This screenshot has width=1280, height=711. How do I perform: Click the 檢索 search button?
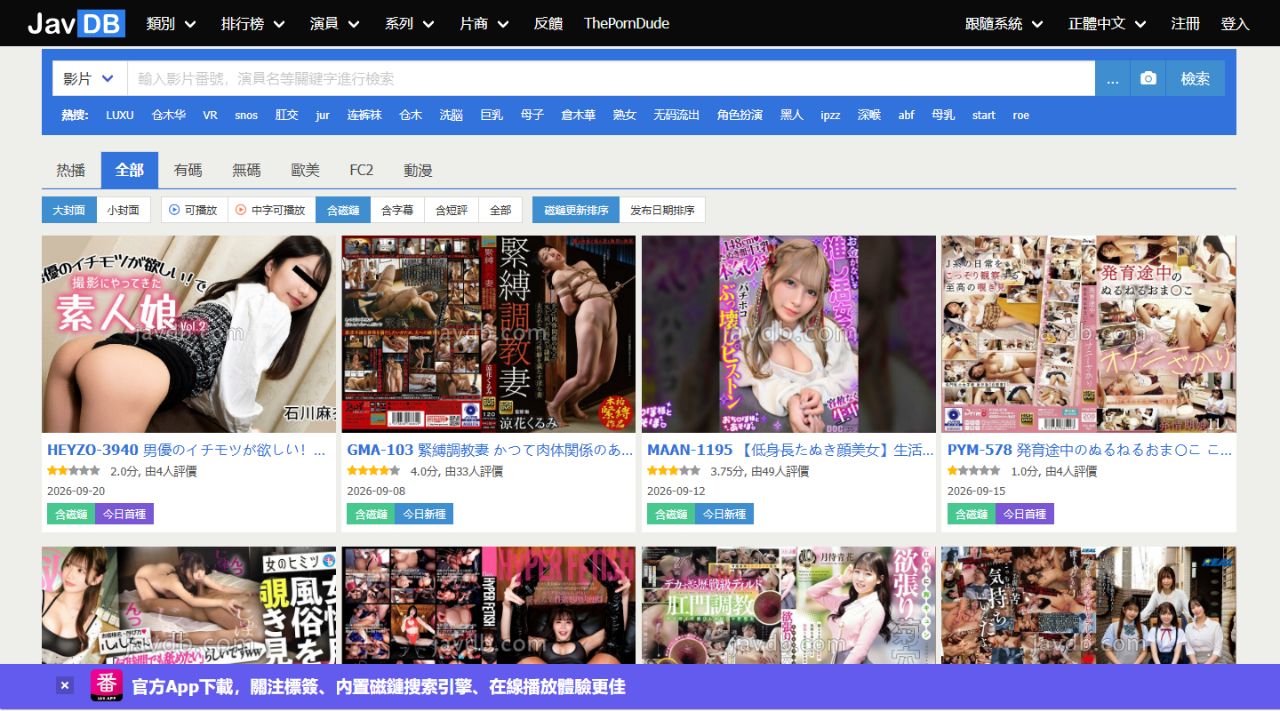click(1195, 78)
